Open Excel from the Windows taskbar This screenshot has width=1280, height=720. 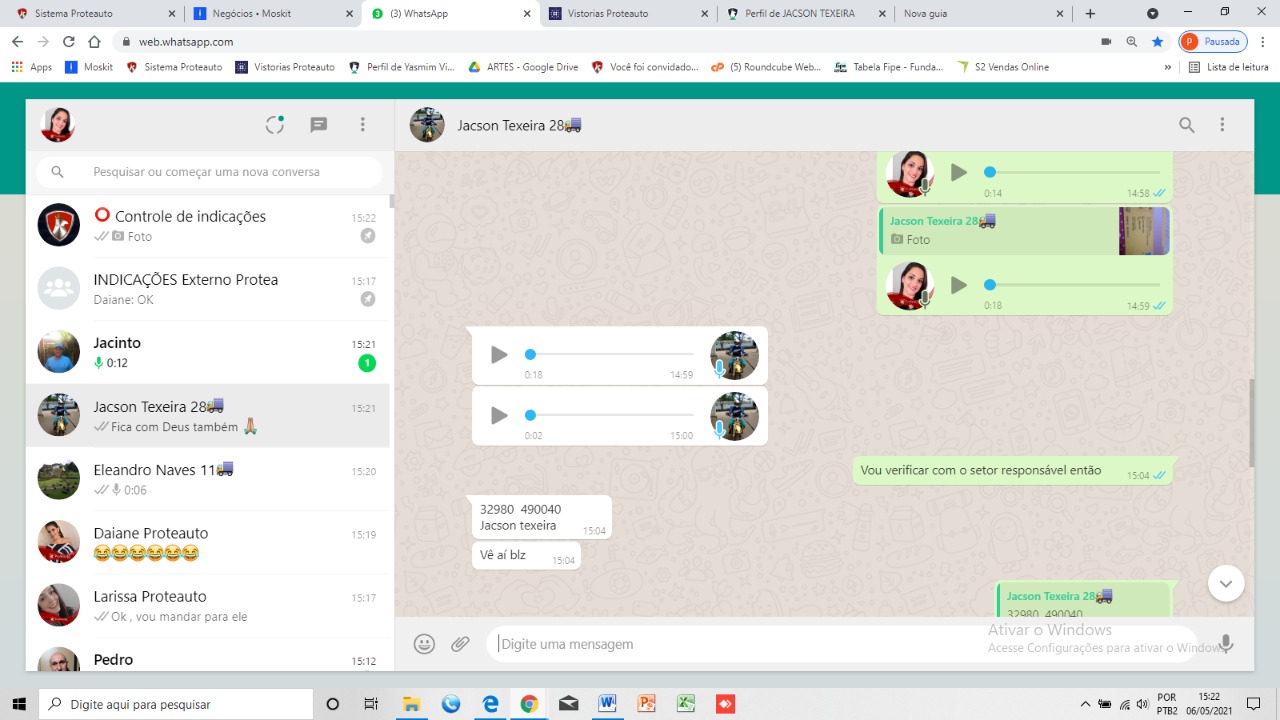(686, 704)
